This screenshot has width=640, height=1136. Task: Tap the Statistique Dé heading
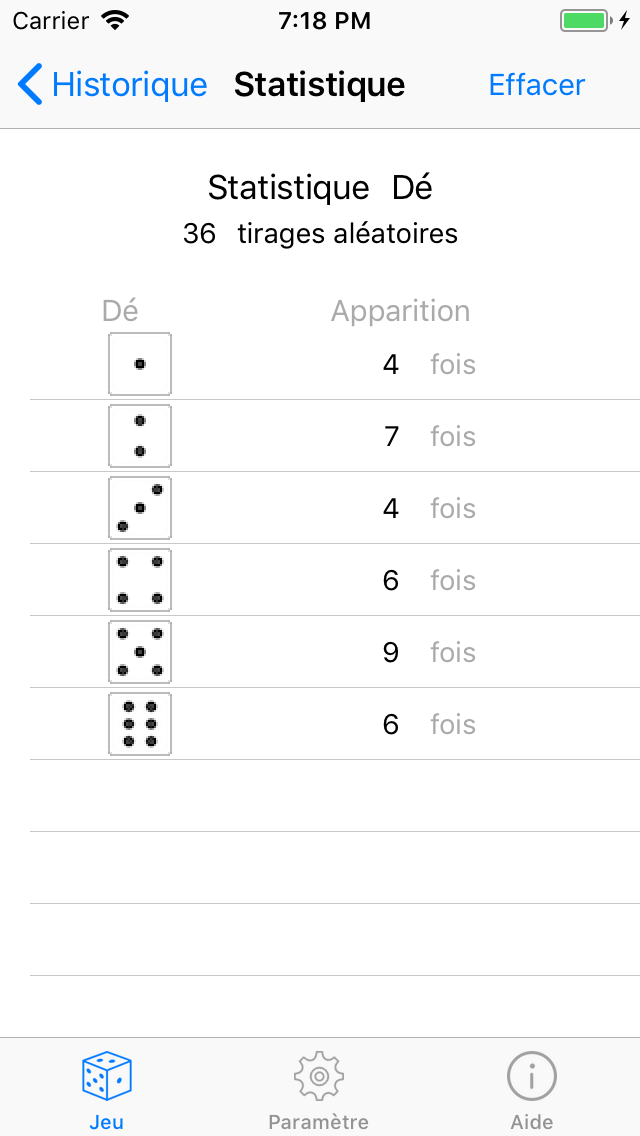click(320, 188)
